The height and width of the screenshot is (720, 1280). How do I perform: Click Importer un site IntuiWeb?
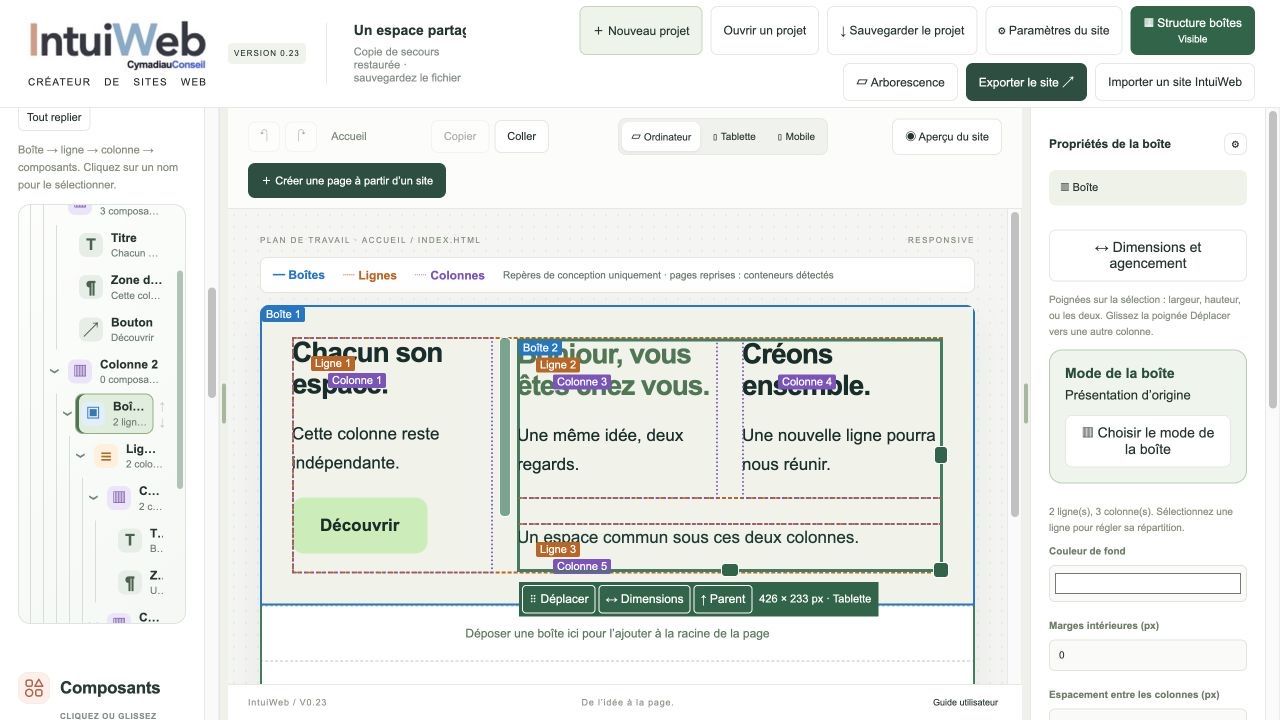1175,82
